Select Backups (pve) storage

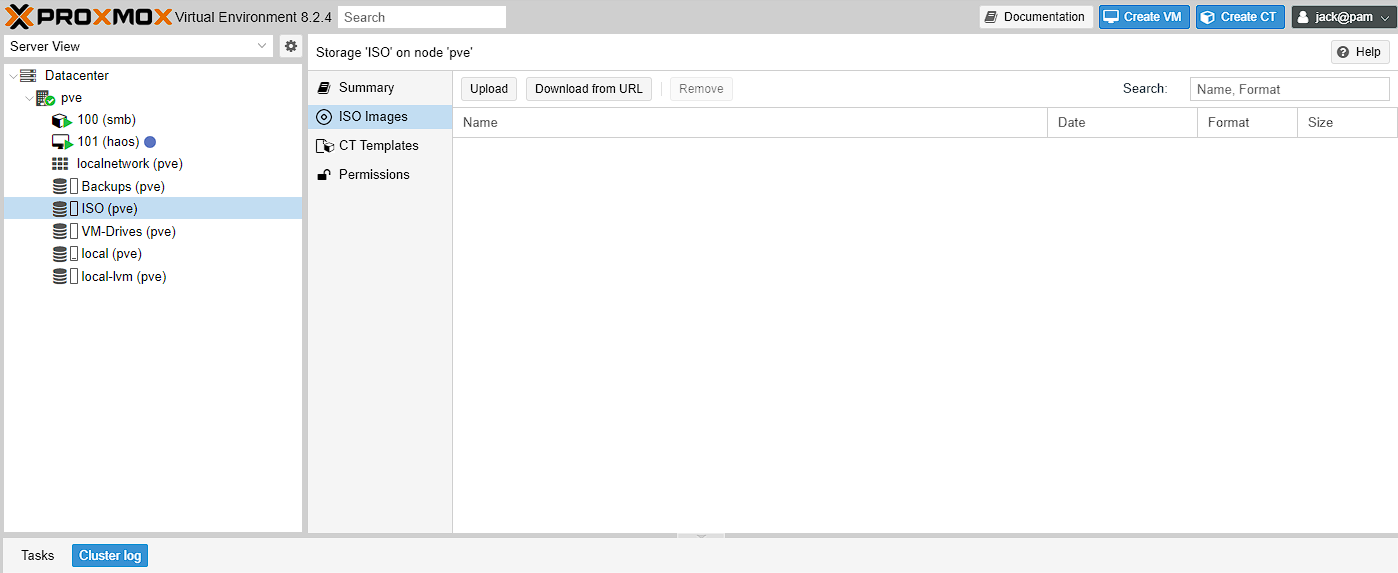point(123,186)
